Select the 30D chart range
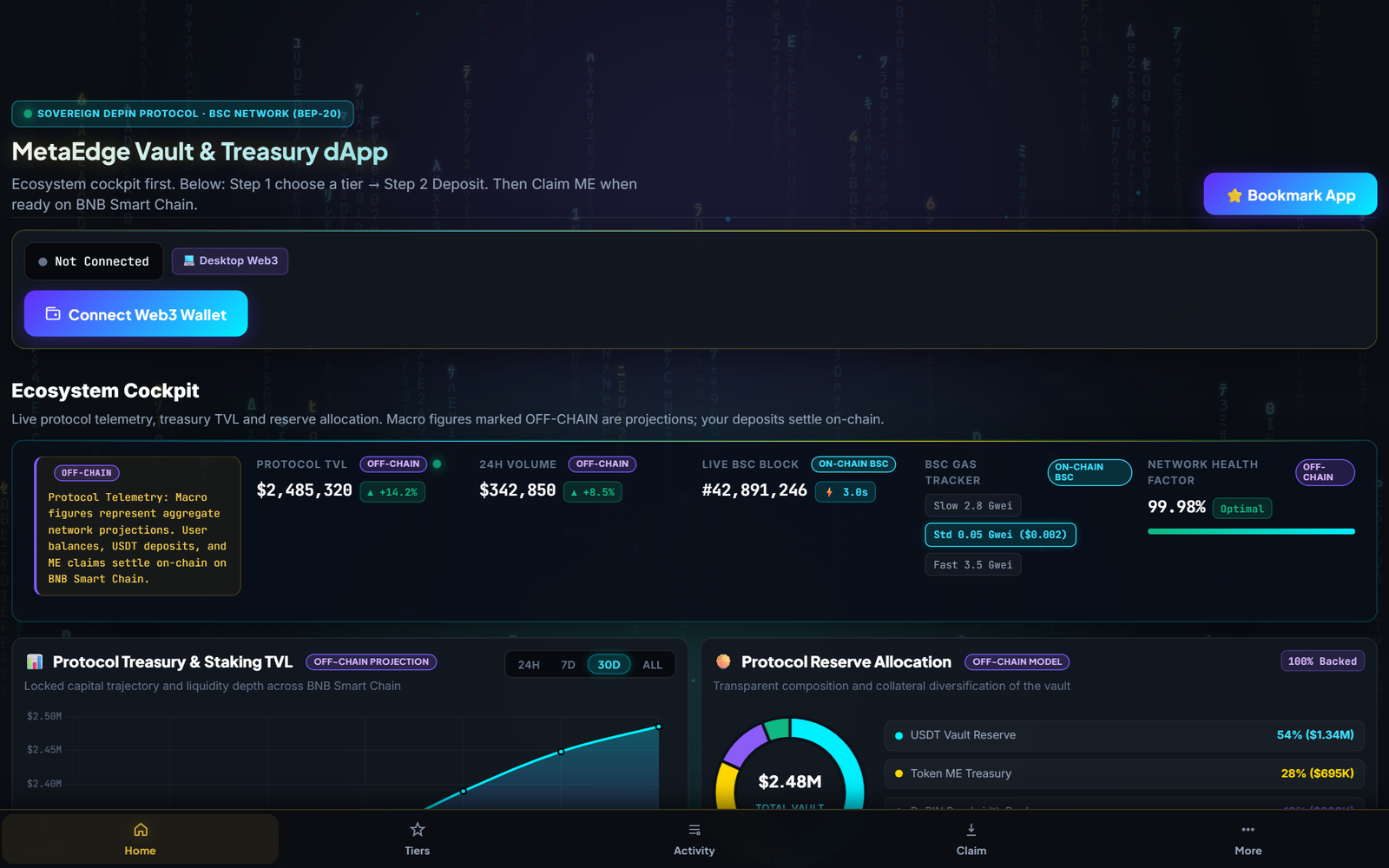Image resolution: width=1389 pixels, height=868 pixels. click(x=609, y=665)
